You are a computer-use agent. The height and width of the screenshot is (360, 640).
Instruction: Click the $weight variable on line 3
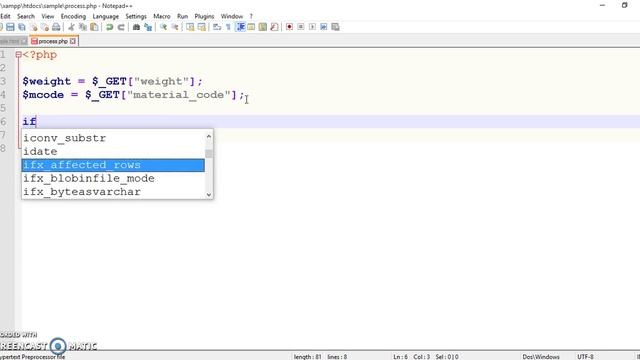click(x=47, y=81)
